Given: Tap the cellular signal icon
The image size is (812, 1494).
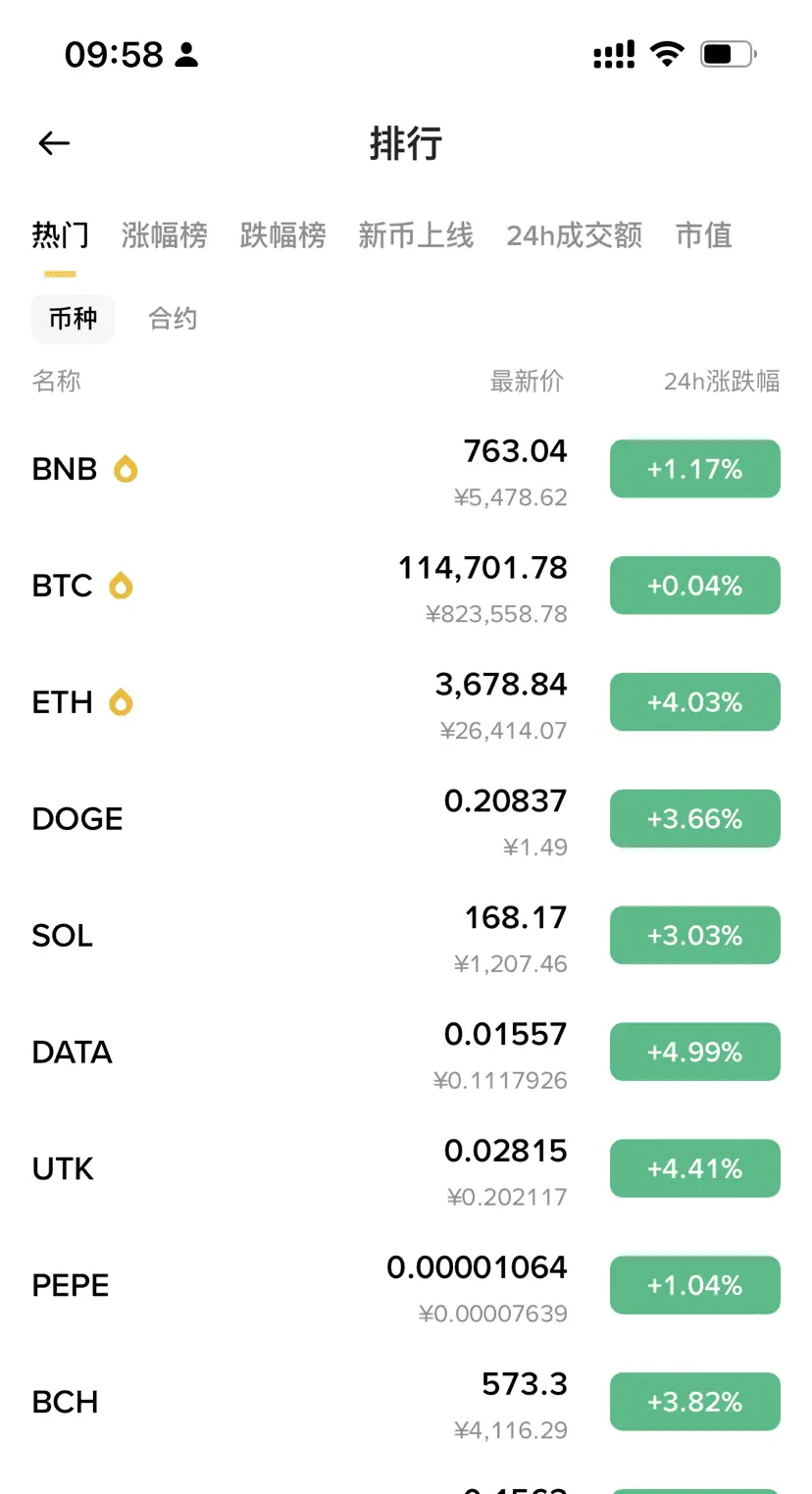Looking at the screenshot, I should 614,54.
